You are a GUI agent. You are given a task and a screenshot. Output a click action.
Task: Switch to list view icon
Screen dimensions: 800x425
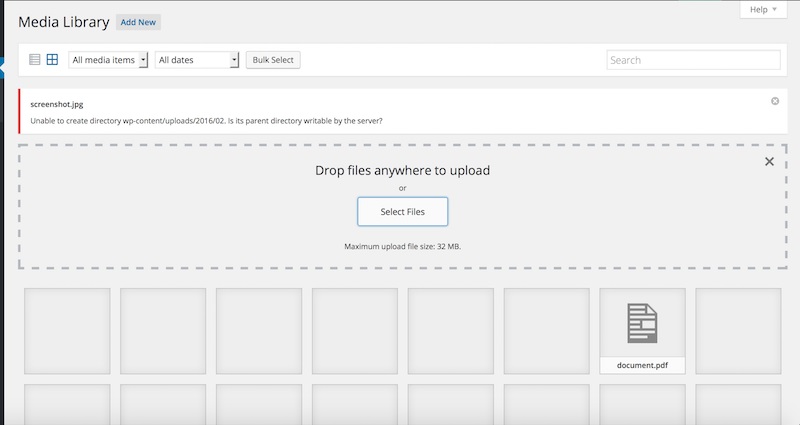(x=35, y=60)
